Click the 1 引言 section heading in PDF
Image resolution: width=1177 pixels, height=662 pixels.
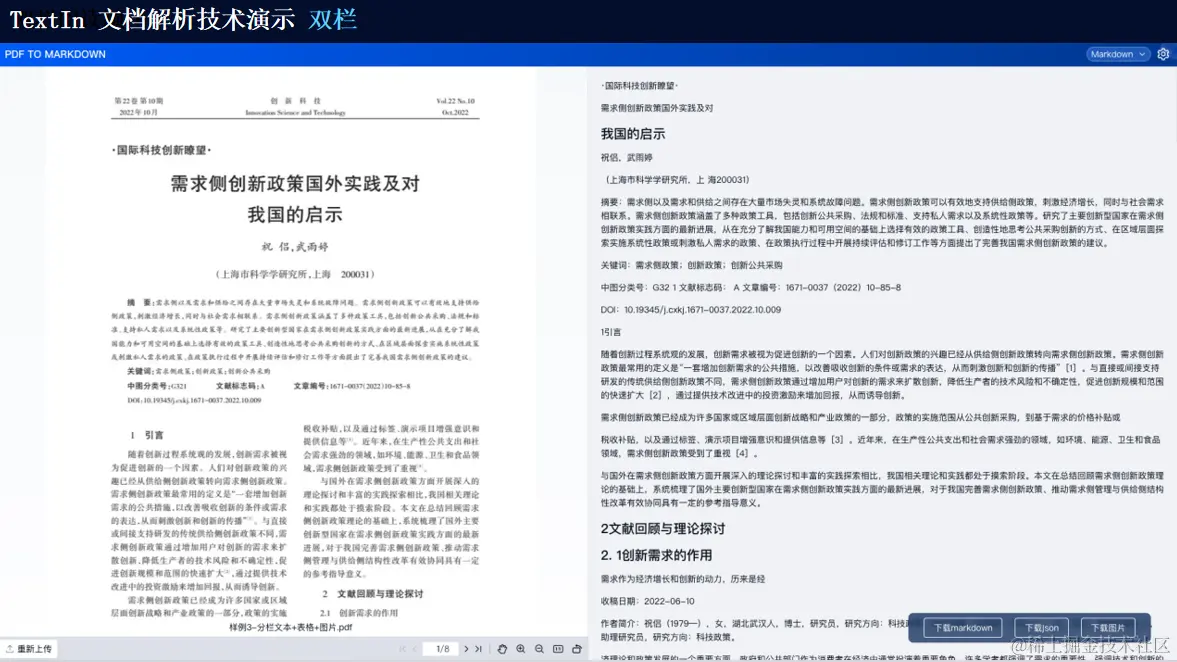point(146,435)
